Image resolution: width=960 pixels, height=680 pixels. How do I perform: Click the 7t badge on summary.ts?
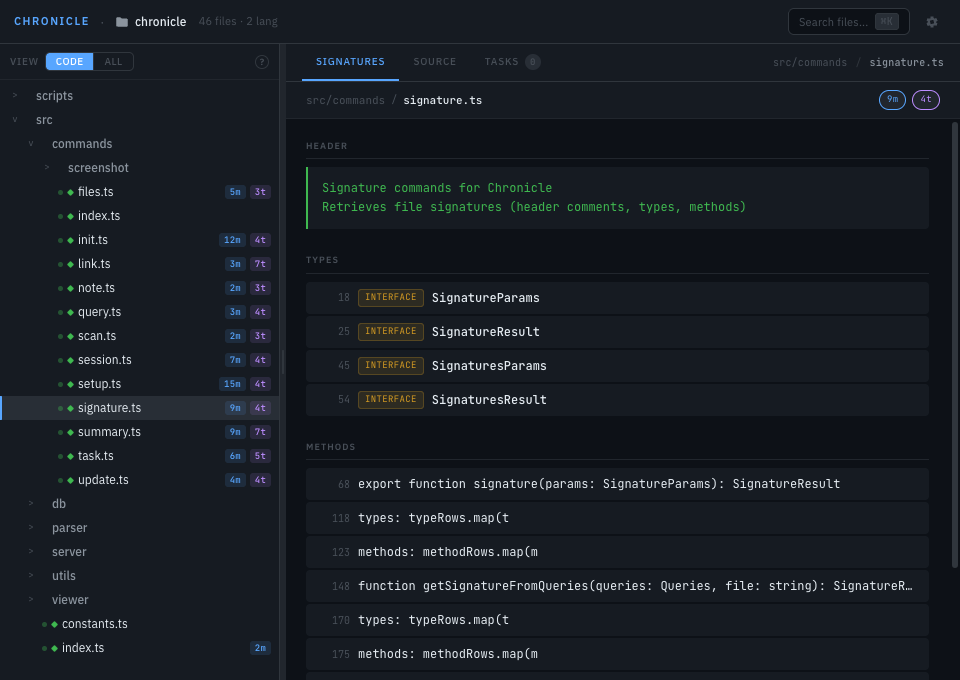tap(260, 432)
